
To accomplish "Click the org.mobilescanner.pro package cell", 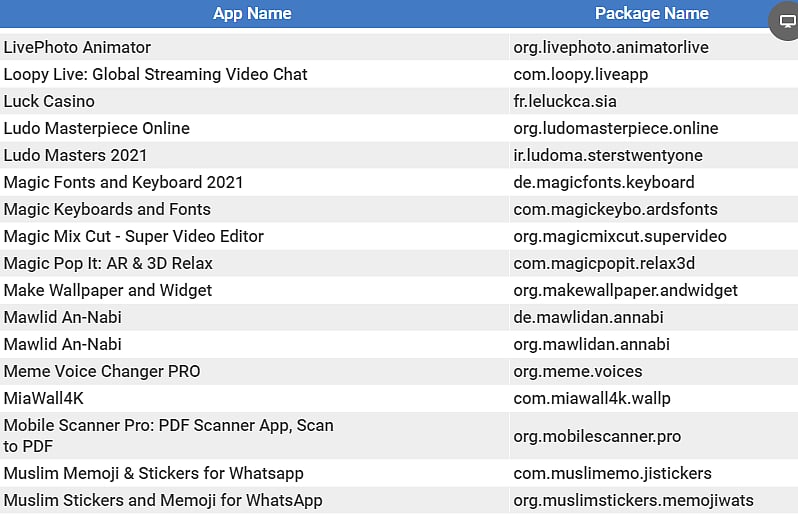I will tap(597, 437).
